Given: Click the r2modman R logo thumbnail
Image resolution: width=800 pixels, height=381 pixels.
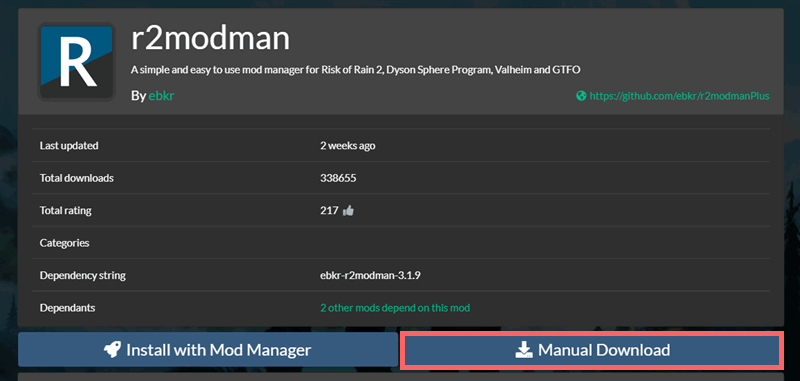Looking at the screenshot, I should coord(76,62).
